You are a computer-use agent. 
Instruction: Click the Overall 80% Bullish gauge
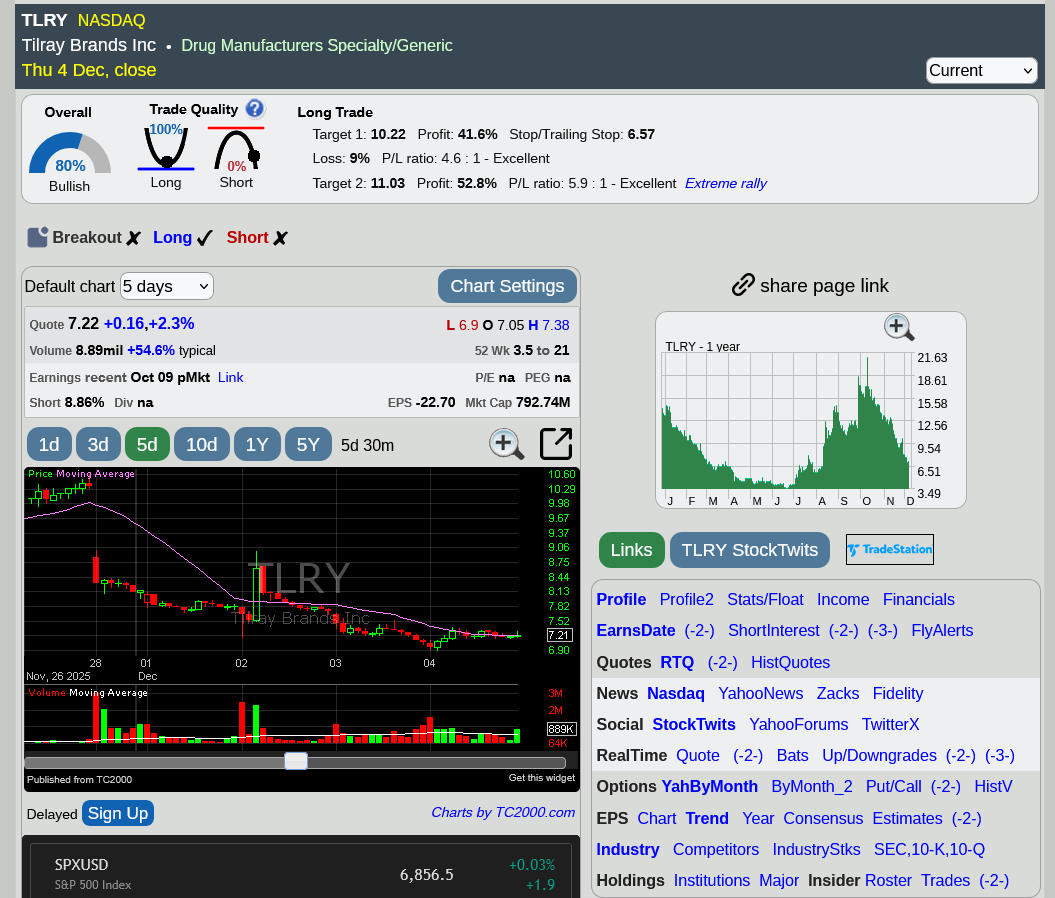coord(69,153)
